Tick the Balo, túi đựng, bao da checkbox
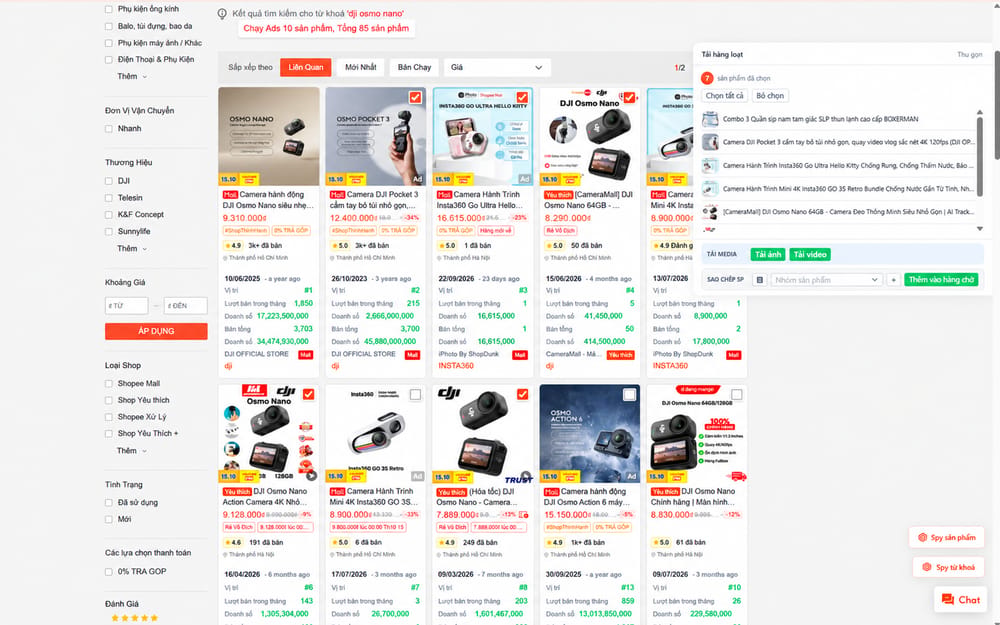The height and width of the screenshot is (625, 1000). pyautogui.click(x=108, y=27)
